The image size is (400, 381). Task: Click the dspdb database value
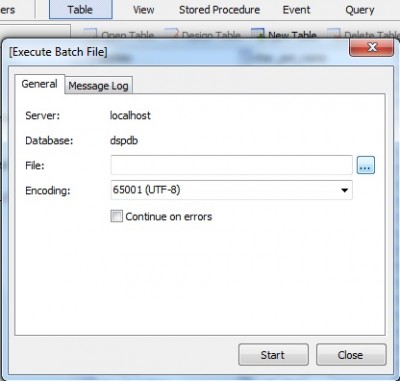tap(124, 140)
